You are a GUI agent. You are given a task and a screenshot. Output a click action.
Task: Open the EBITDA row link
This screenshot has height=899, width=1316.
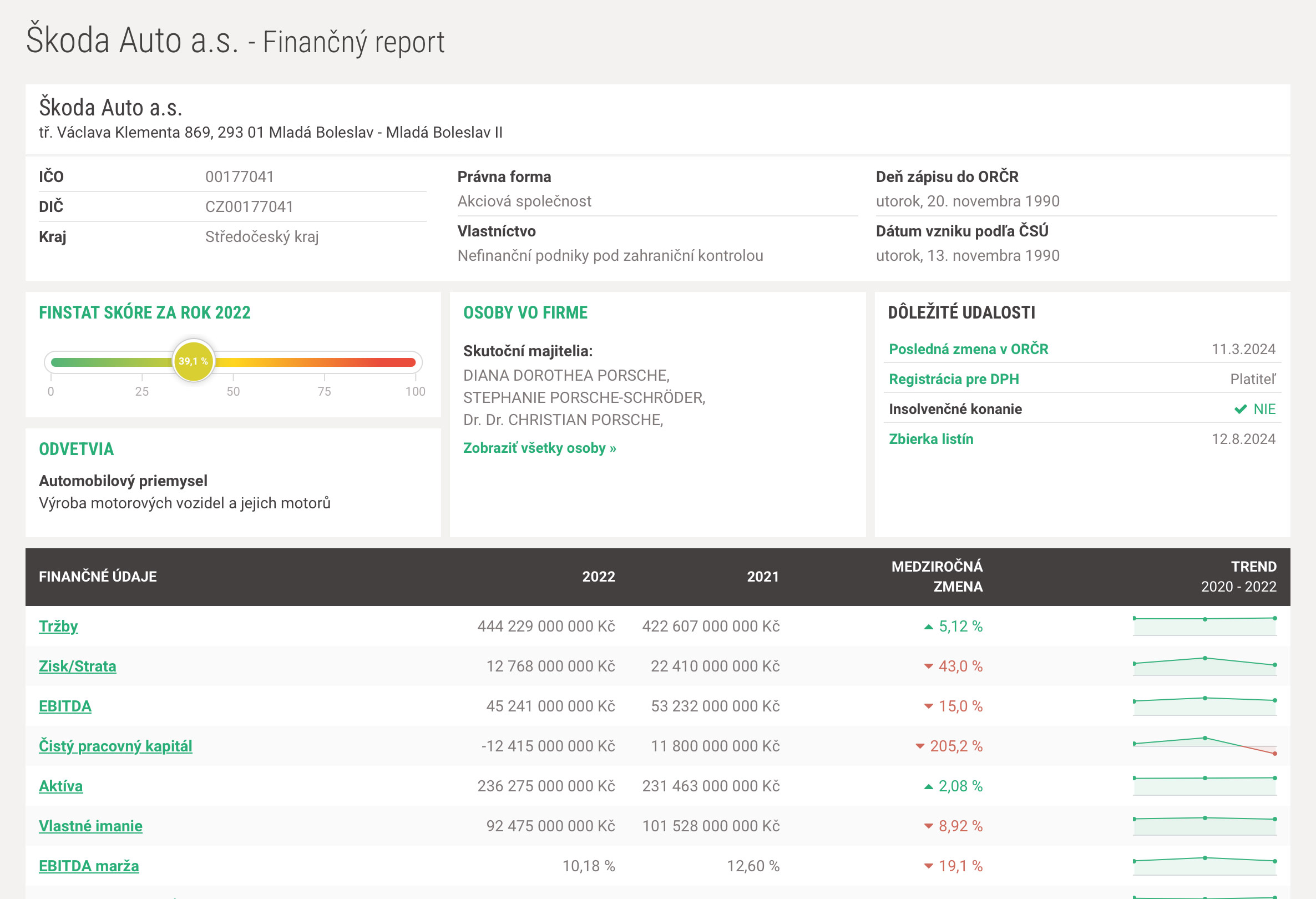coord(65,706)
